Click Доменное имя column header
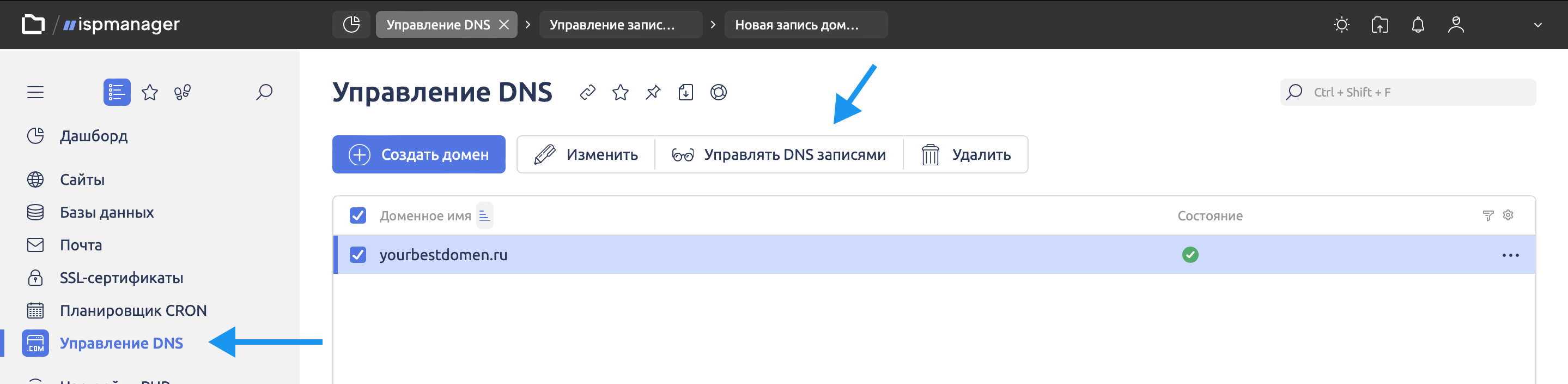The height and width of the screenshot is (384, 1568). [425, 216]
